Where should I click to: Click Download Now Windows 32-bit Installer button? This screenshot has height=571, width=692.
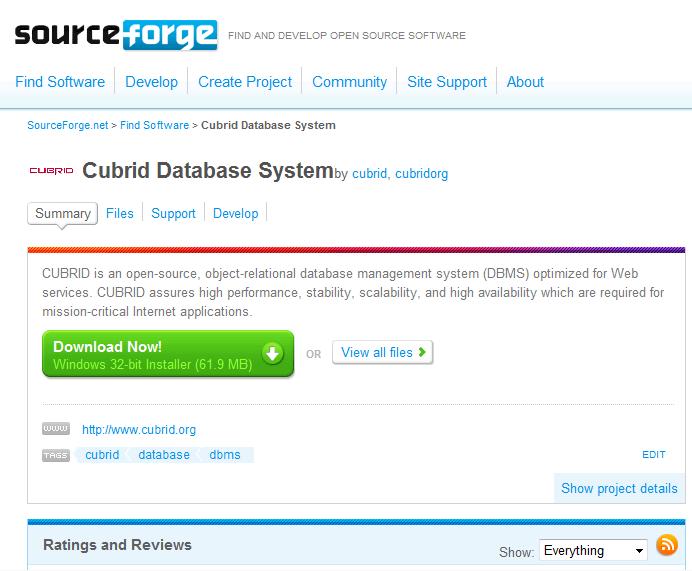pyautogui.click(x=168, y=354)
